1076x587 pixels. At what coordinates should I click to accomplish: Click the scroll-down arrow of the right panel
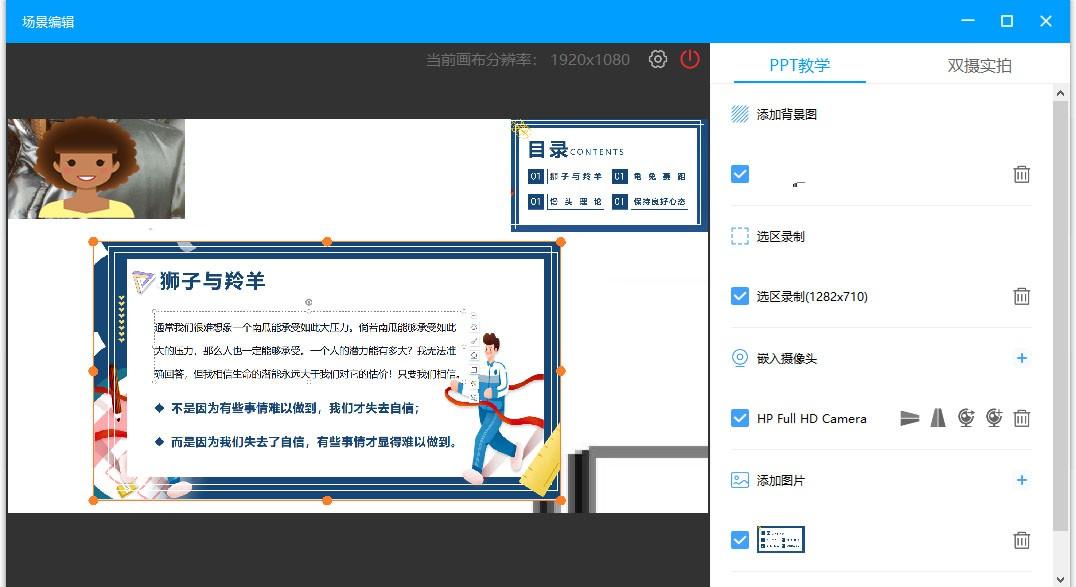click(1062, 578)
